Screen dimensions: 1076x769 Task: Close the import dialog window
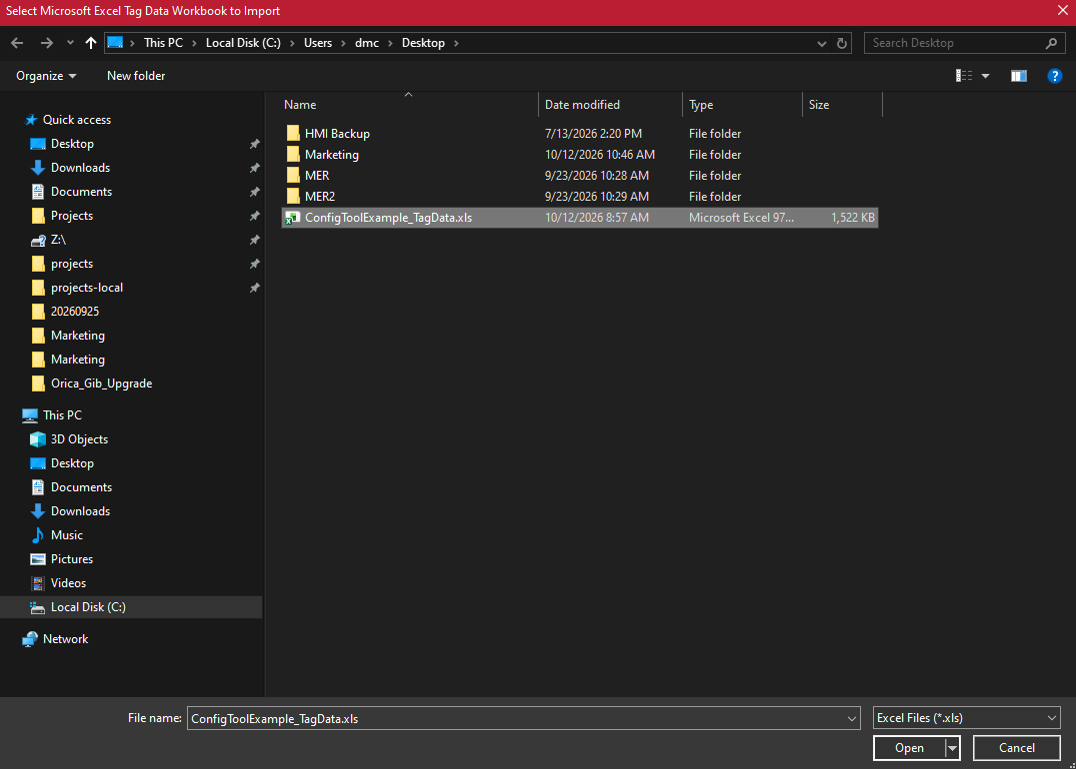pyautogui.click(x=1062, y=10)
